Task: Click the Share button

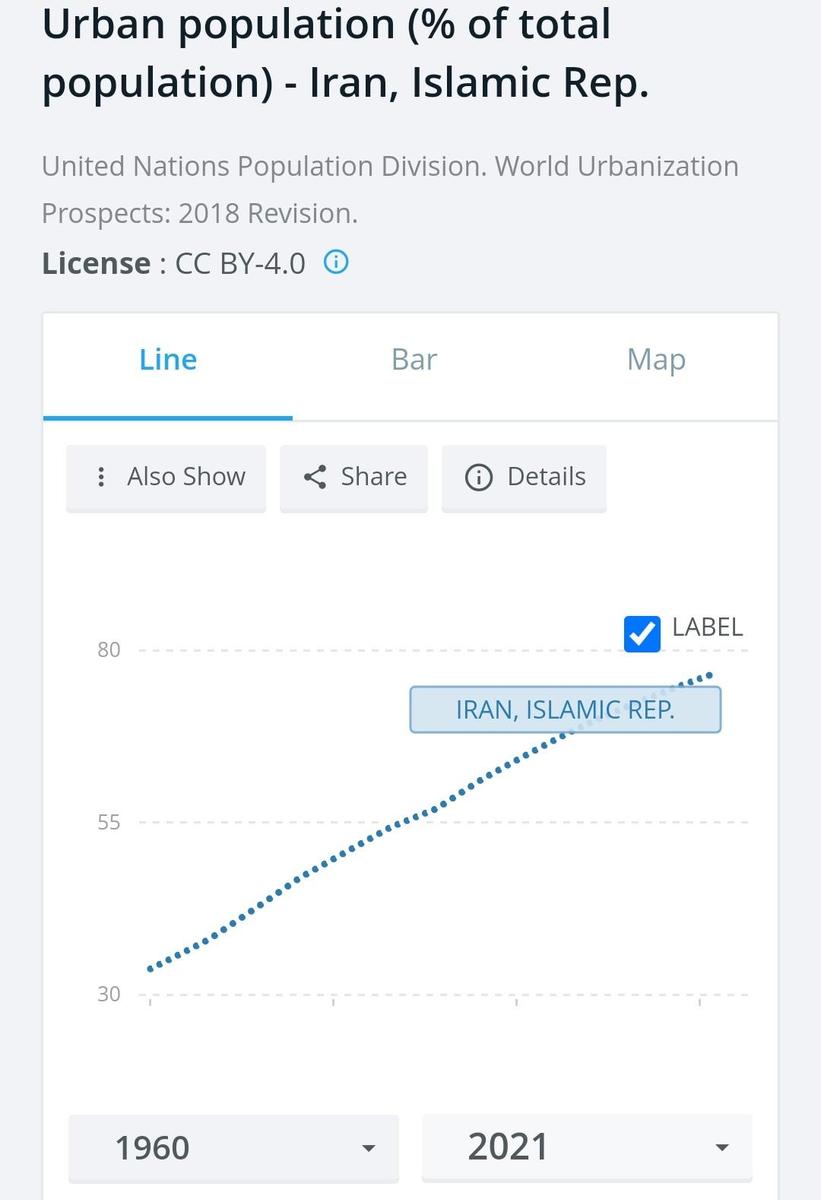Action: (354, 478)
